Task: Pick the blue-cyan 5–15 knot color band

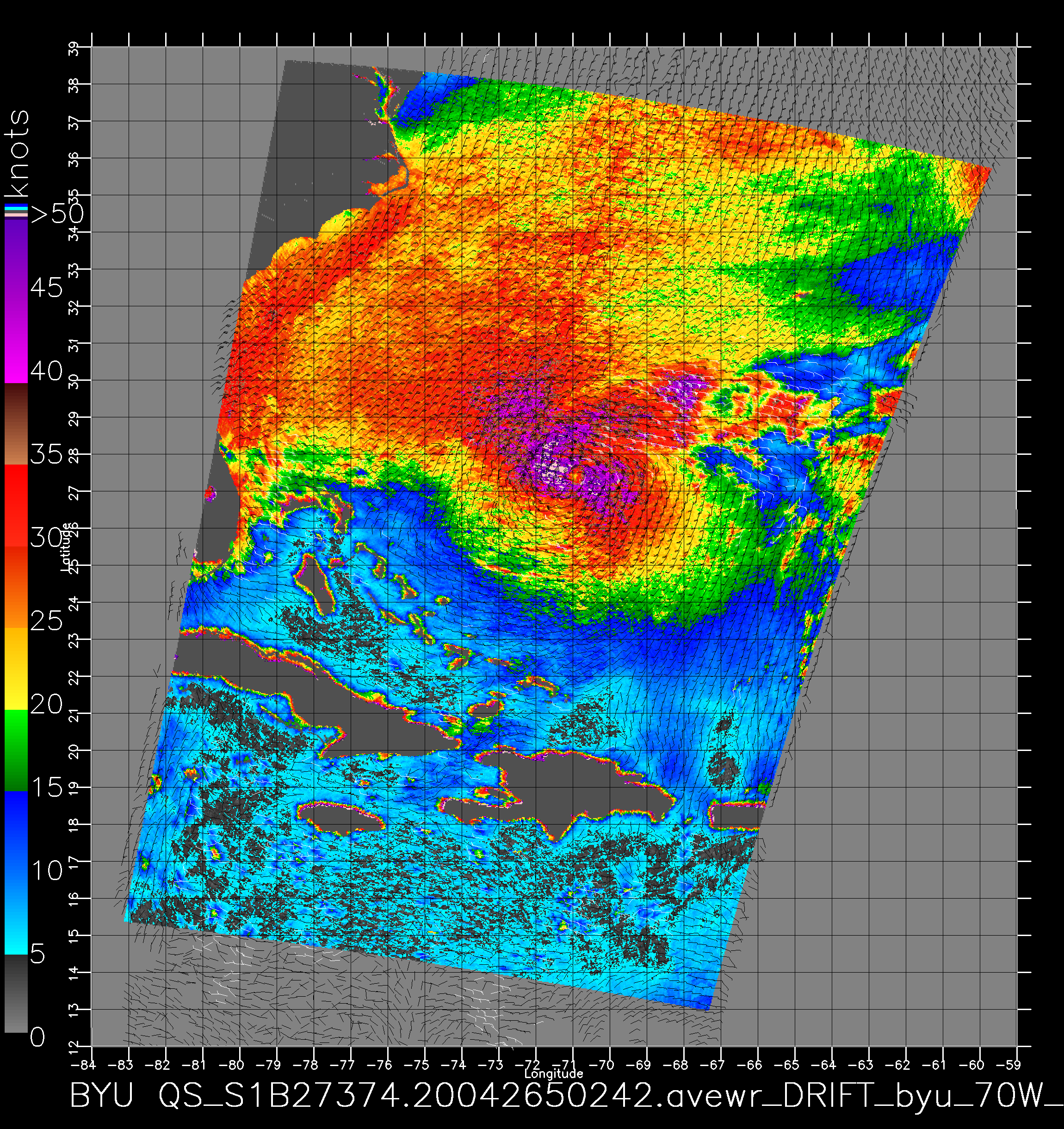Action: click(16, 873)
